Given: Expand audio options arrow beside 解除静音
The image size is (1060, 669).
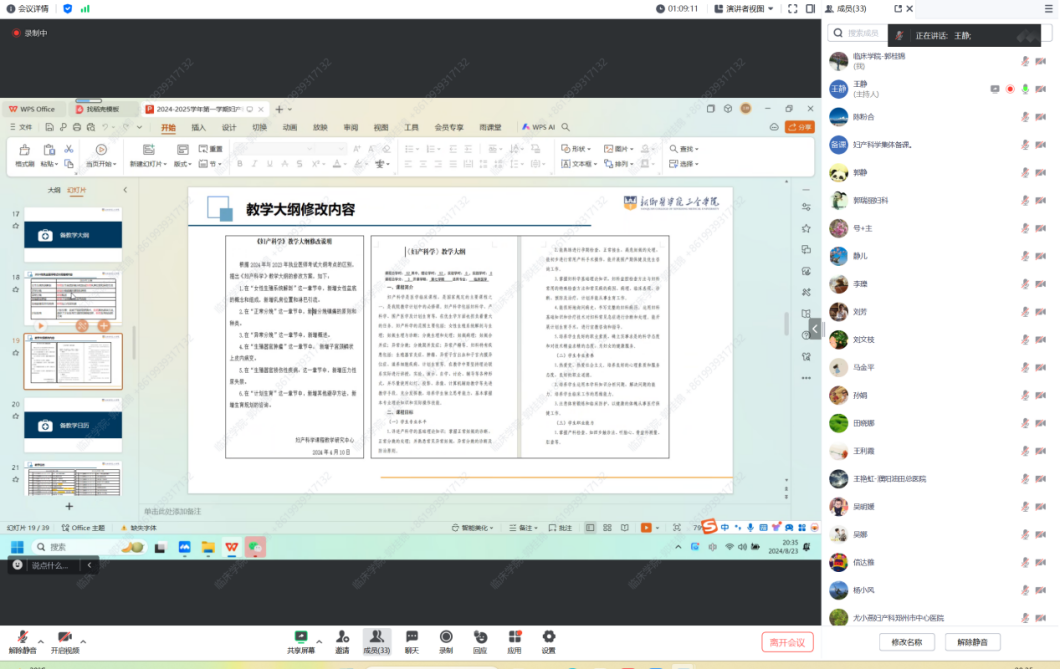Looking at the screenshot, I should tap(40, 640).
